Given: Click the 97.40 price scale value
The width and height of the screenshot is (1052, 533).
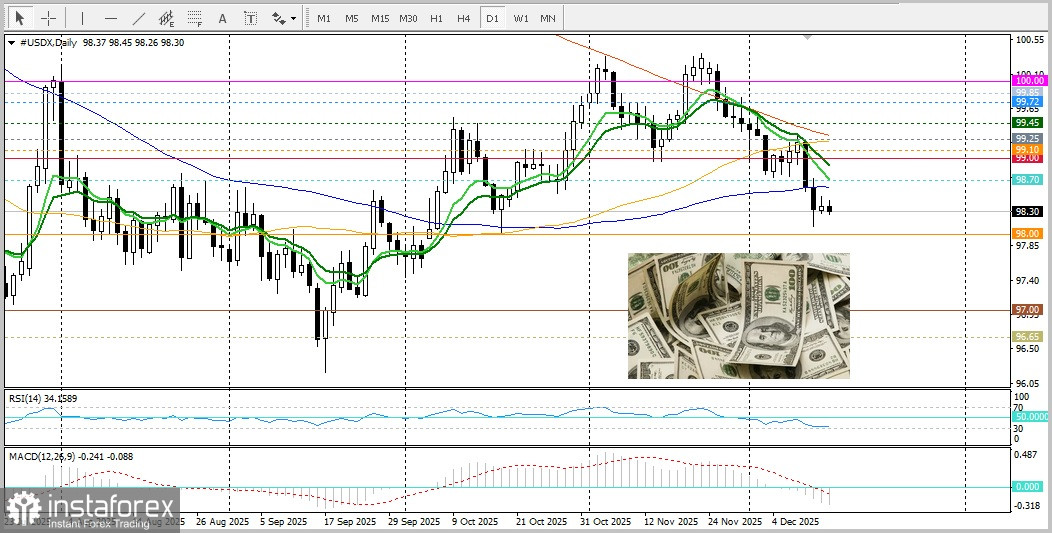Looking at the screenshot, I should click(1028, 281).
